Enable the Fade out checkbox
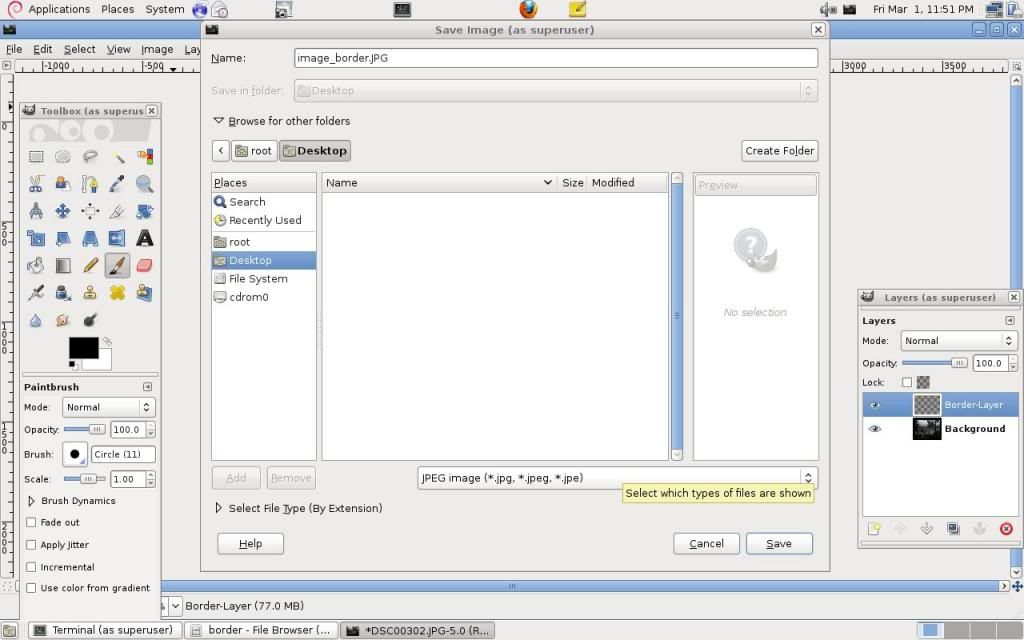The image size is (1024, 640). [31, 522]
